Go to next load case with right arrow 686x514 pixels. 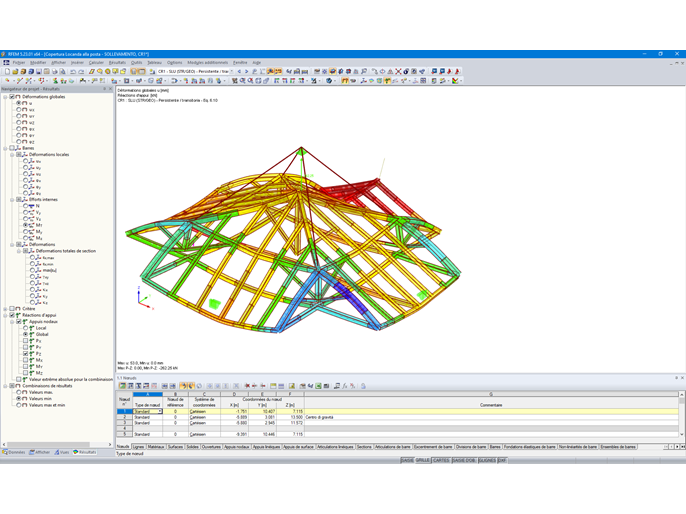point(246,71)
